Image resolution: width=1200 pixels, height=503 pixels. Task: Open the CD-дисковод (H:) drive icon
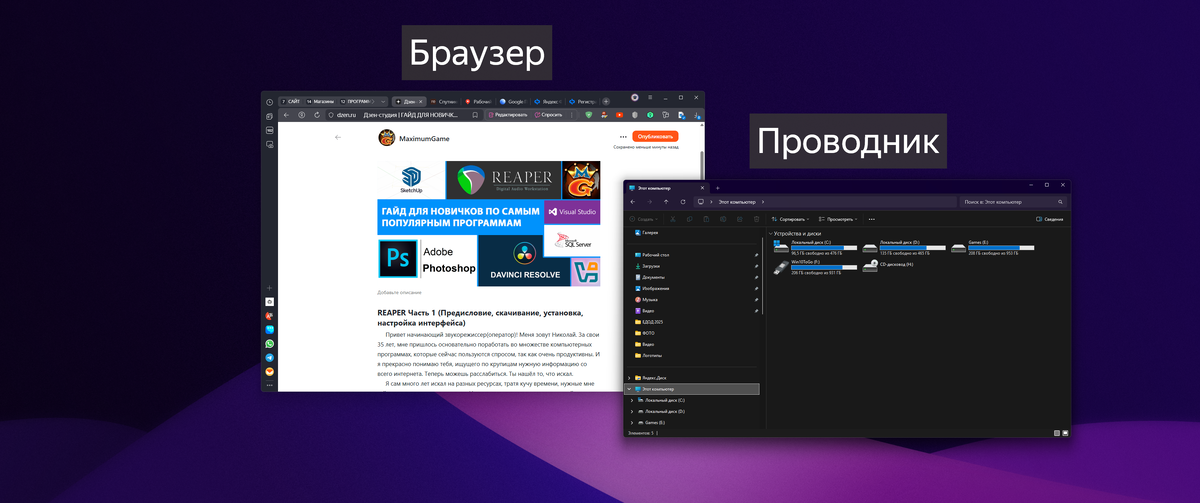click(871, 265)
